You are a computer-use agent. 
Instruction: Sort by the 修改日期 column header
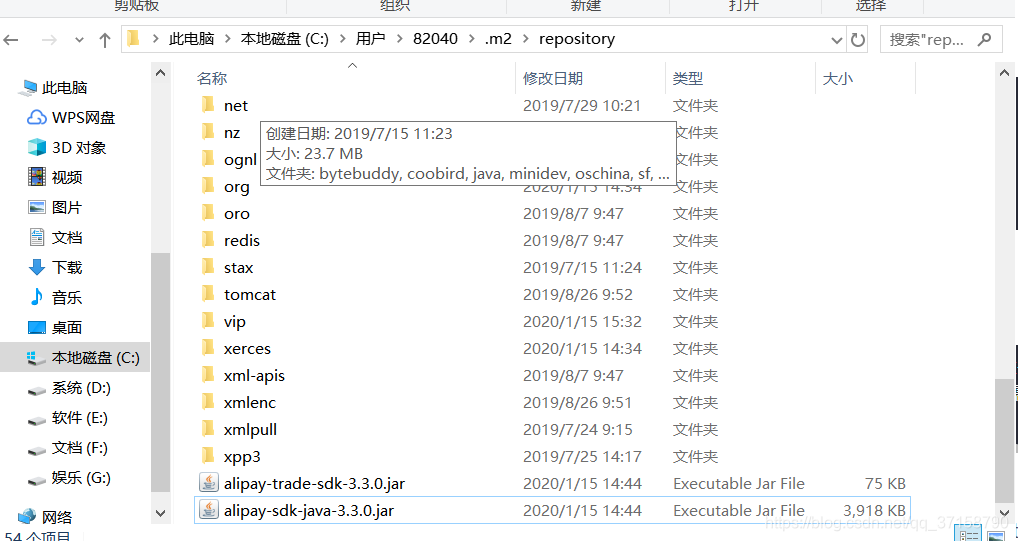tap(553, 79)
